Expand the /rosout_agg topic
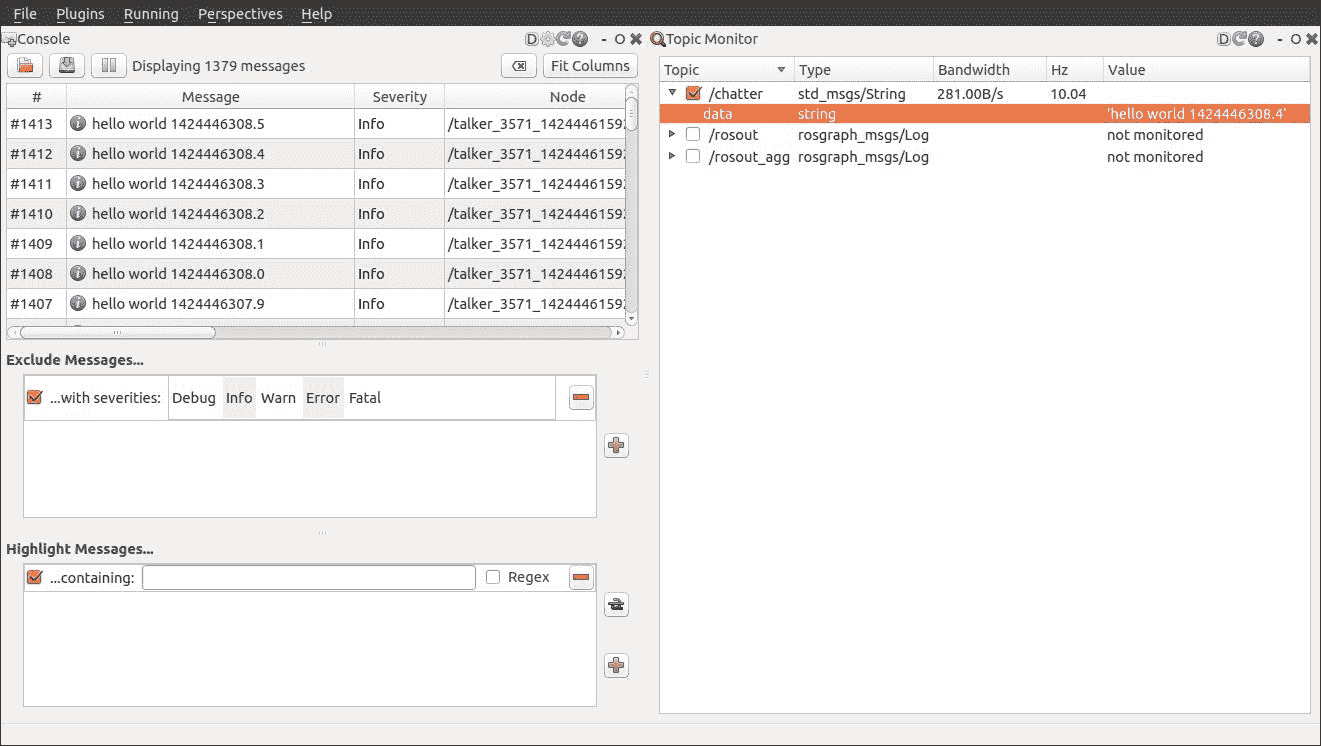The image size is (1321, 746). [673, 157]
